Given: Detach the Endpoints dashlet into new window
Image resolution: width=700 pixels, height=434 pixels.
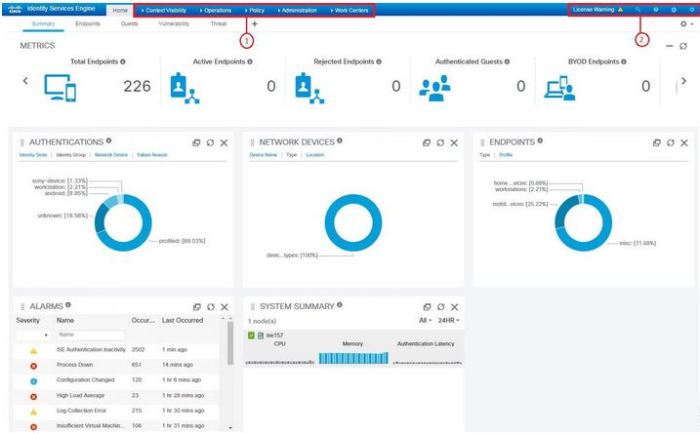Looking at the screenshot, I should point(656,143).
